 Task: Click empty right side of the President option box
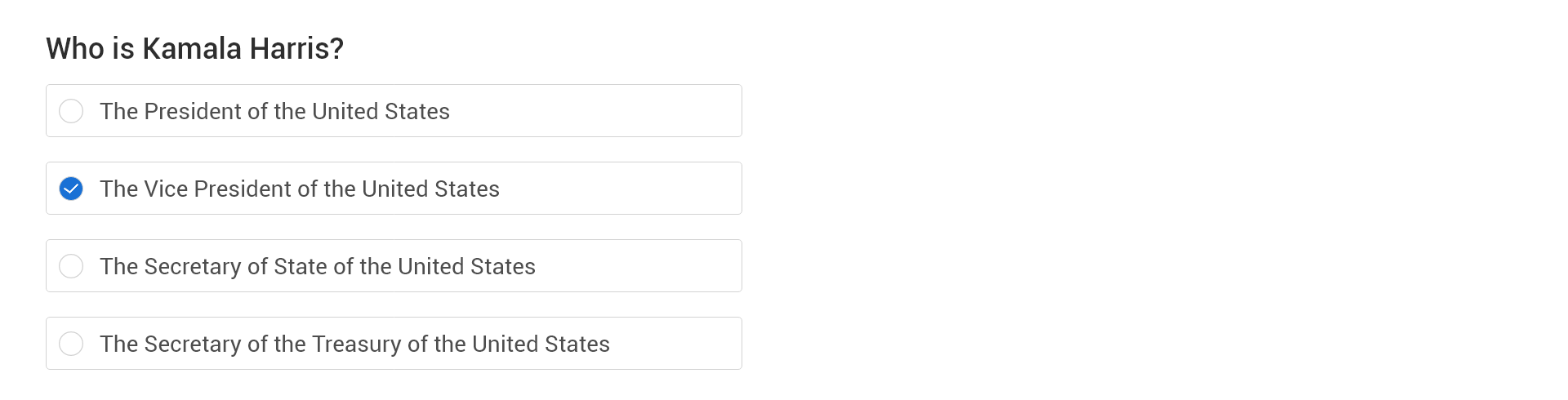pos(637,111)
